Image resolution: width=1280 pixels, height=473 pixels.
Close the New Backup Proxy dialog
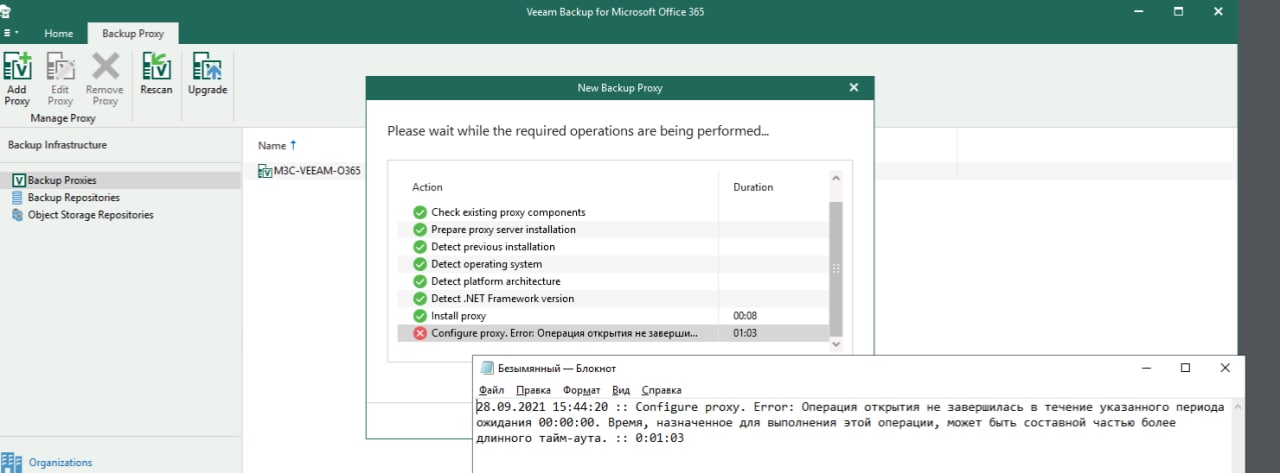[854, 88]
